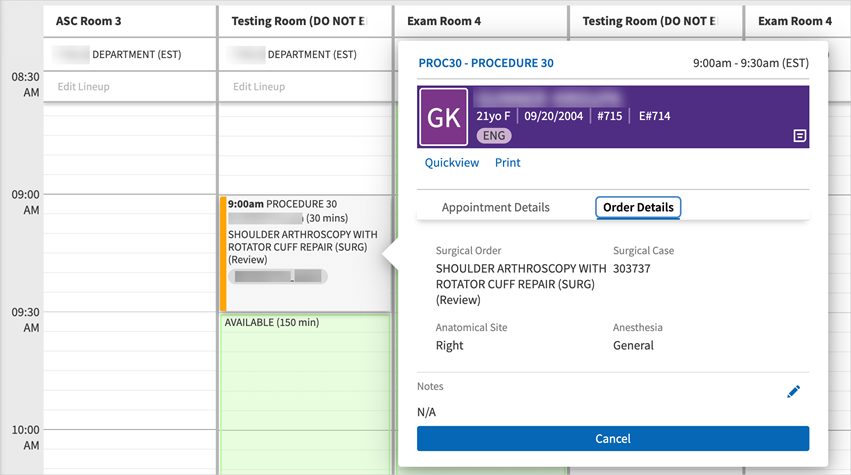Click the AVAILABLE (150 min) slot
Viewport: 851px width, 475px height.
pyautogui.click(x=305, y=394)
